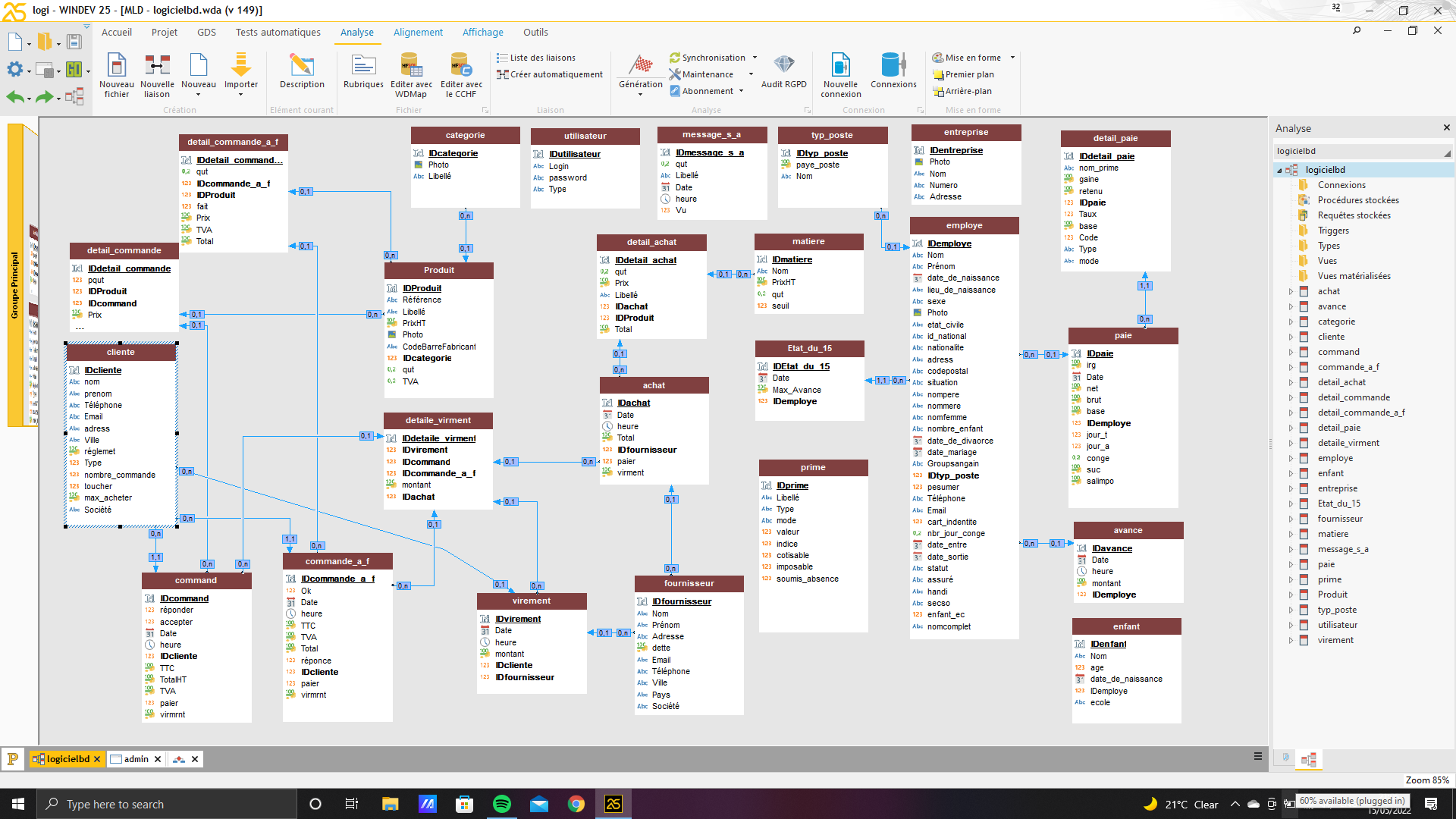Select Vues matérialisées in tree
The height and width of the screenshot is (819, 1456).
click(1354, 276)
